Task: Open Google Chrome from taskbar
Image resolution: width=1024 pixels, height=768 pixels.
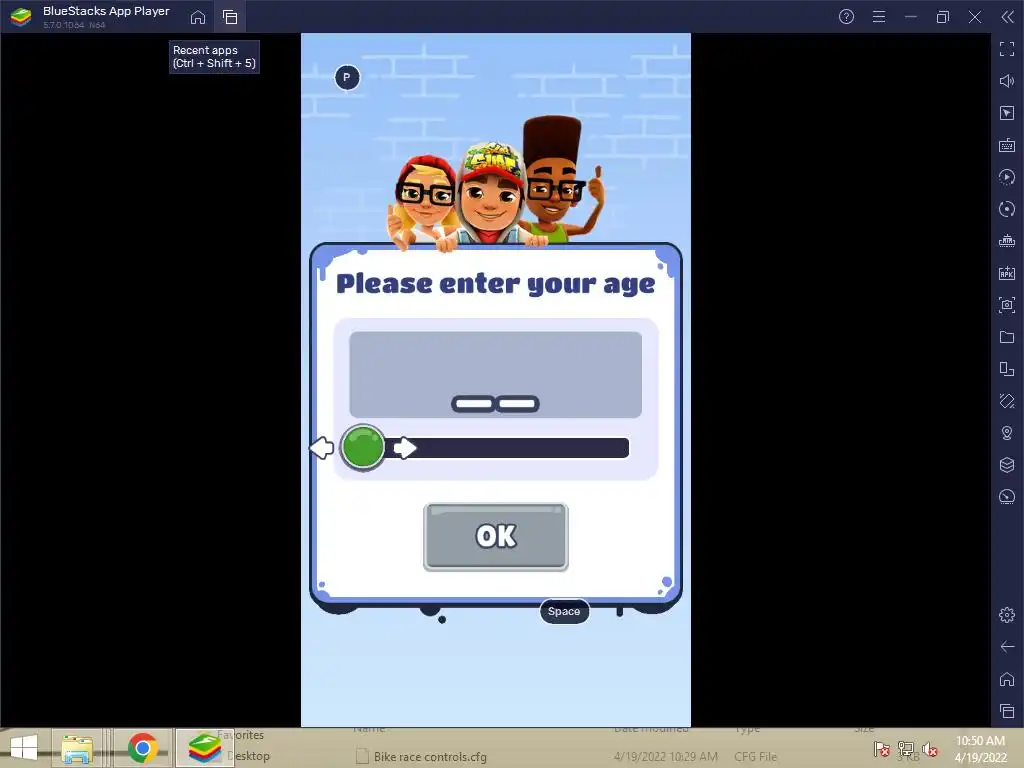Action: [x=142, y=748]
